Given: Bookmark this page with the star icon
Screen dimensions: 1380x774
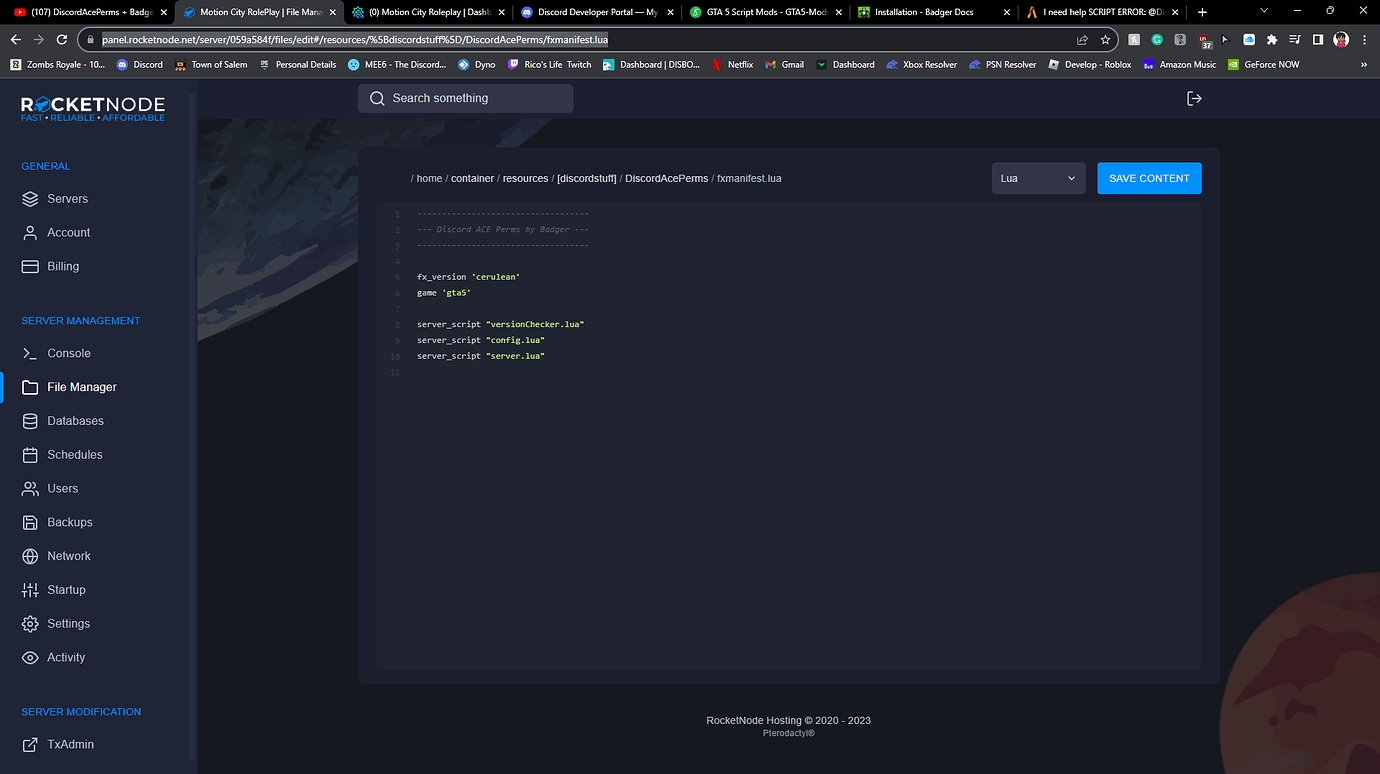Looking at the screenshot, I should tap(1105, 40).
